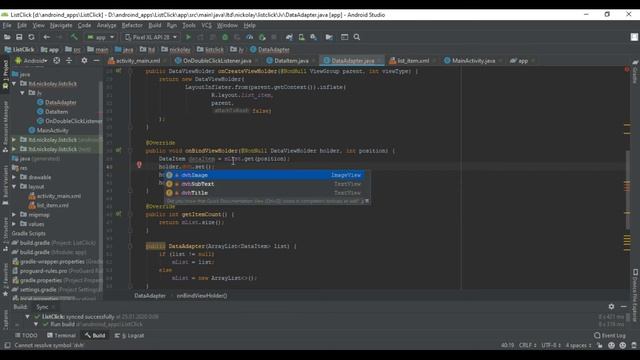Hide the project panel with the minus icon
Viewport: 640px width, 360px height.
tap(96, 60)
